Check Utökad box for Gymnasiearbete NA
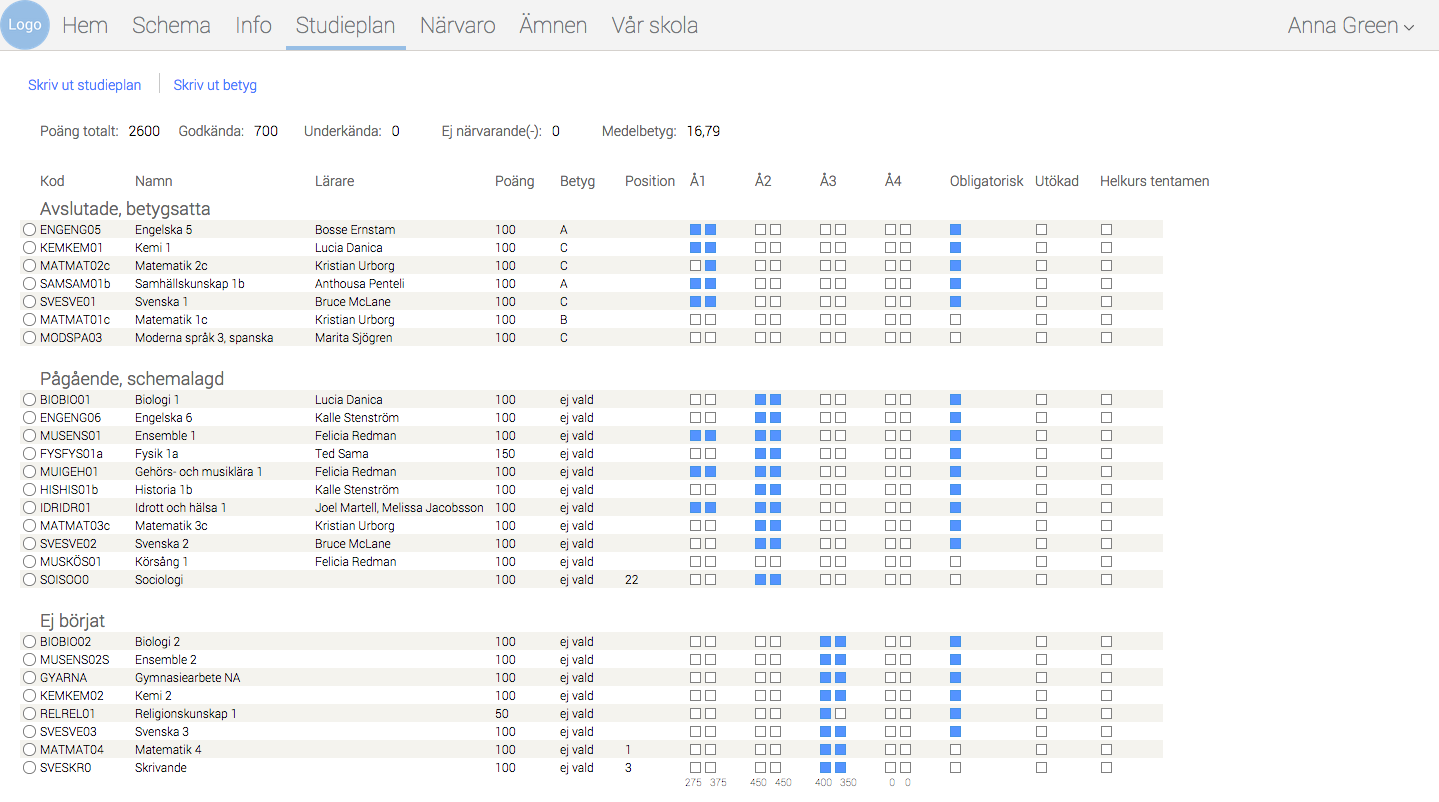This screenshot has width=1439, height=802. [x=1041, y=678]
